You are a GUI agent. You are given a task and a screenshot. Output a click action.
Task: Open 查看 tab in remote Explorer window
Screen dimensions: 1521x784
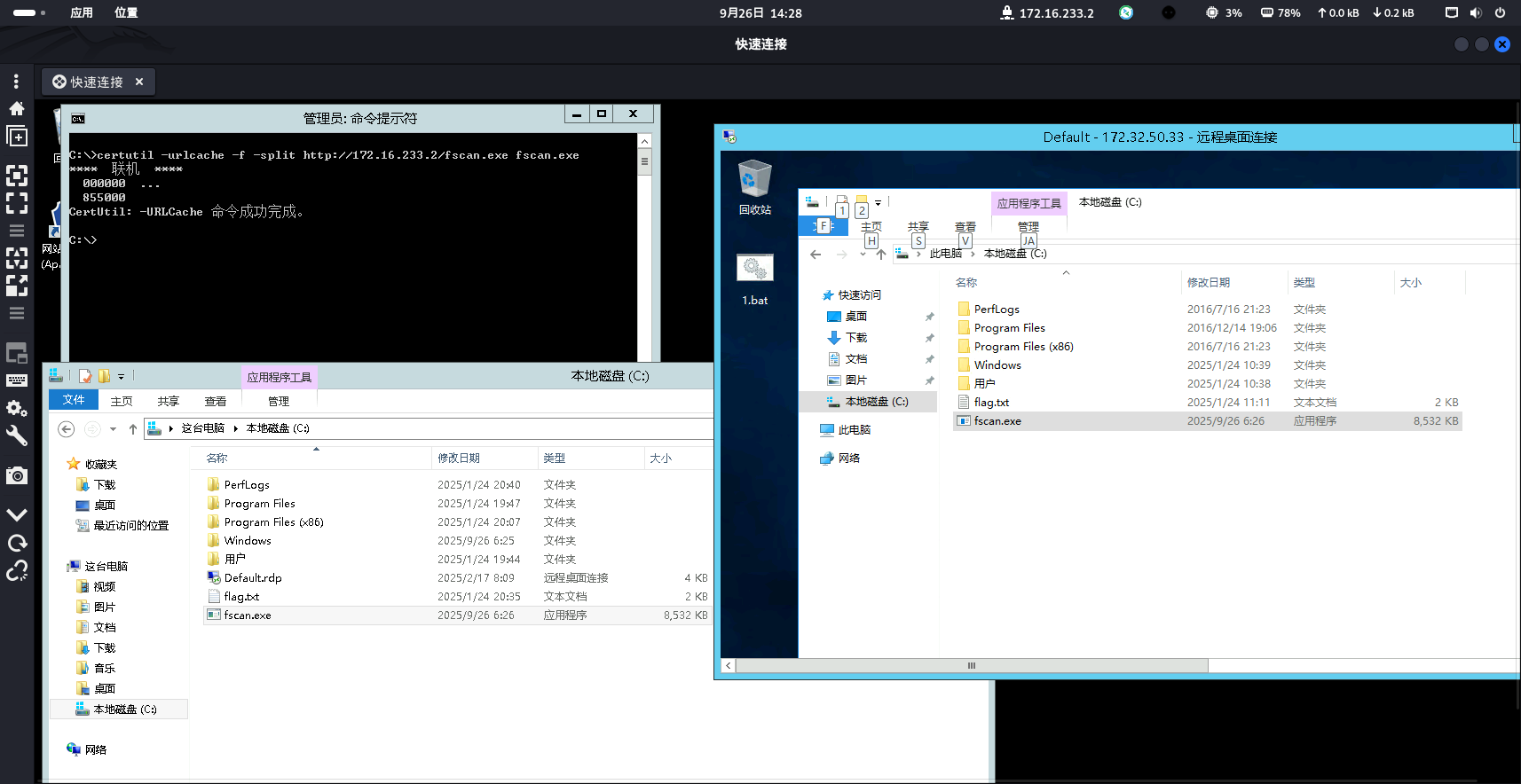point(965,227)
